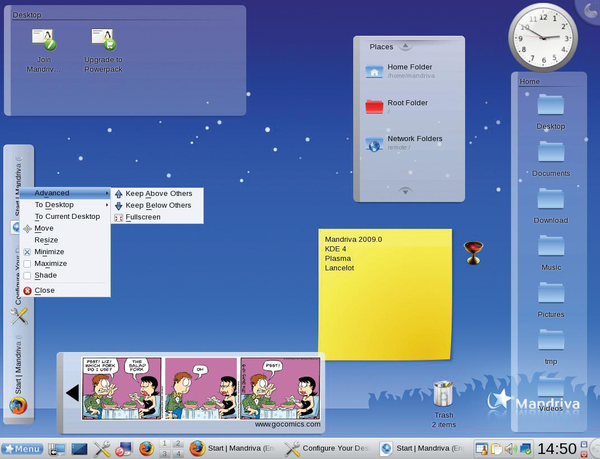
Task: Open the Join Mandriva desktop icon
Action: click(44, 50)
